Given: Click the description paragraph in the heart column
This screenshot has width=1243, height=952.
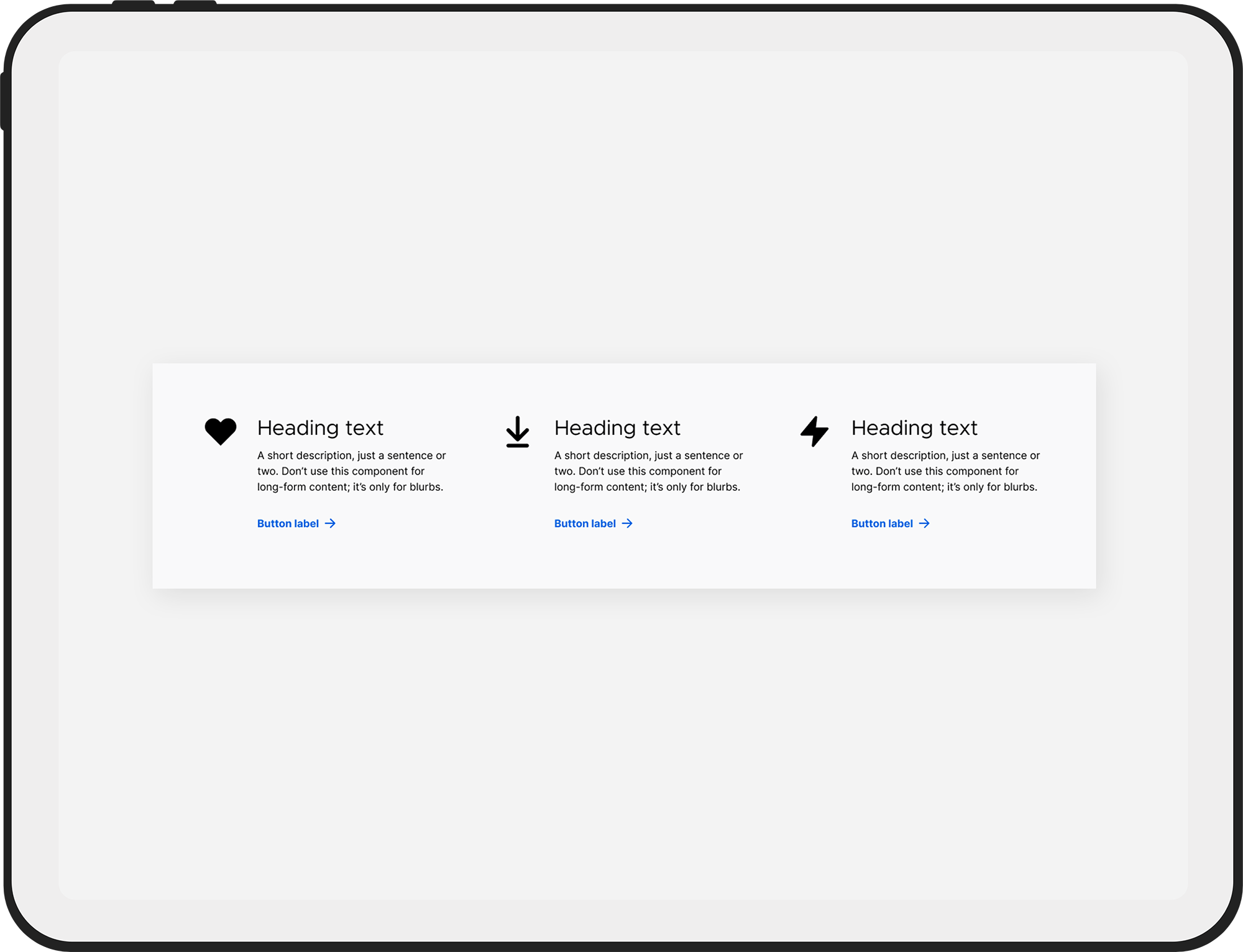Looking at the screenshot, I should point(352,471).
